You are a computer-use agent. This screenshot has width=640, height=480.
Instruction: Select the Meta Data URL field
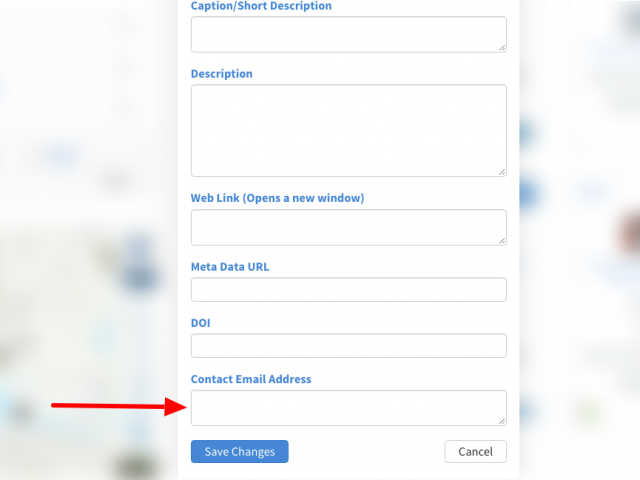349,289
